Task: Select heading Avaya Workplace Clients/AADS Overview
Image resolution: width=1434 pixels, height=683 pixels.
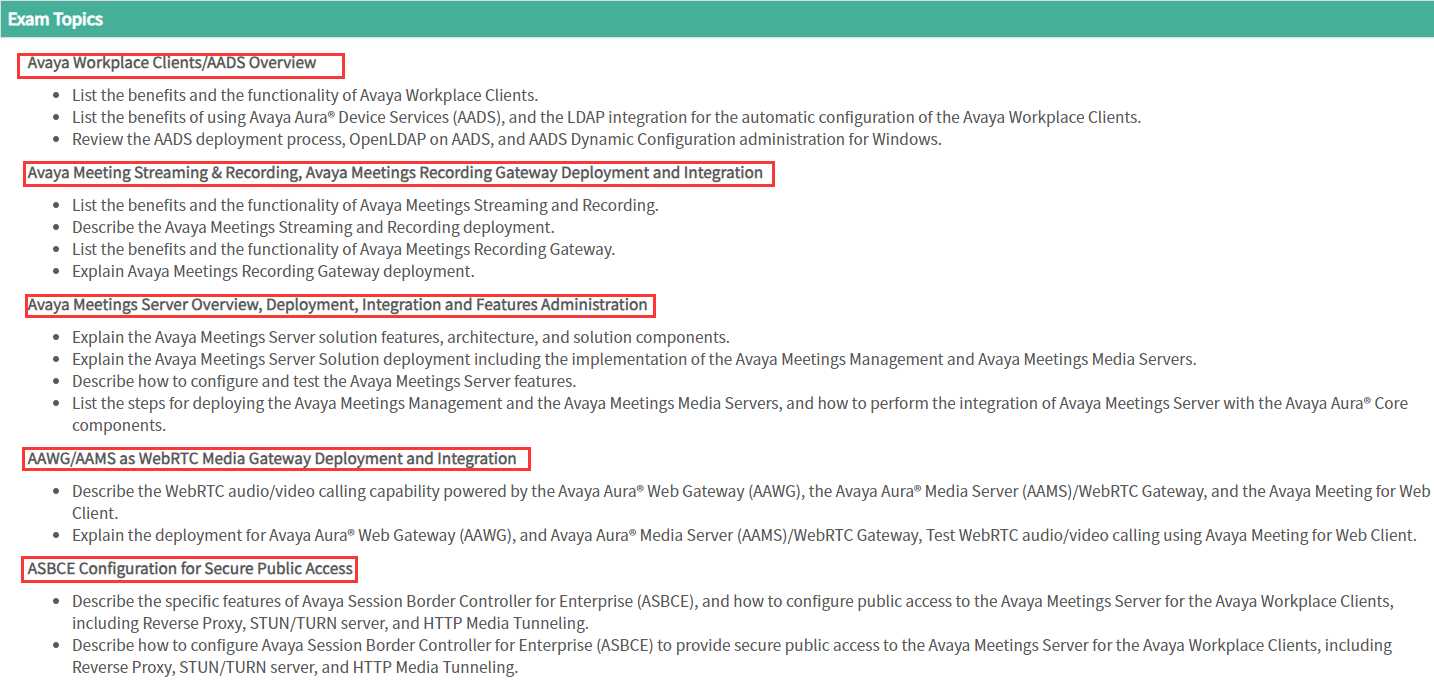Action: tap(172, 63)
